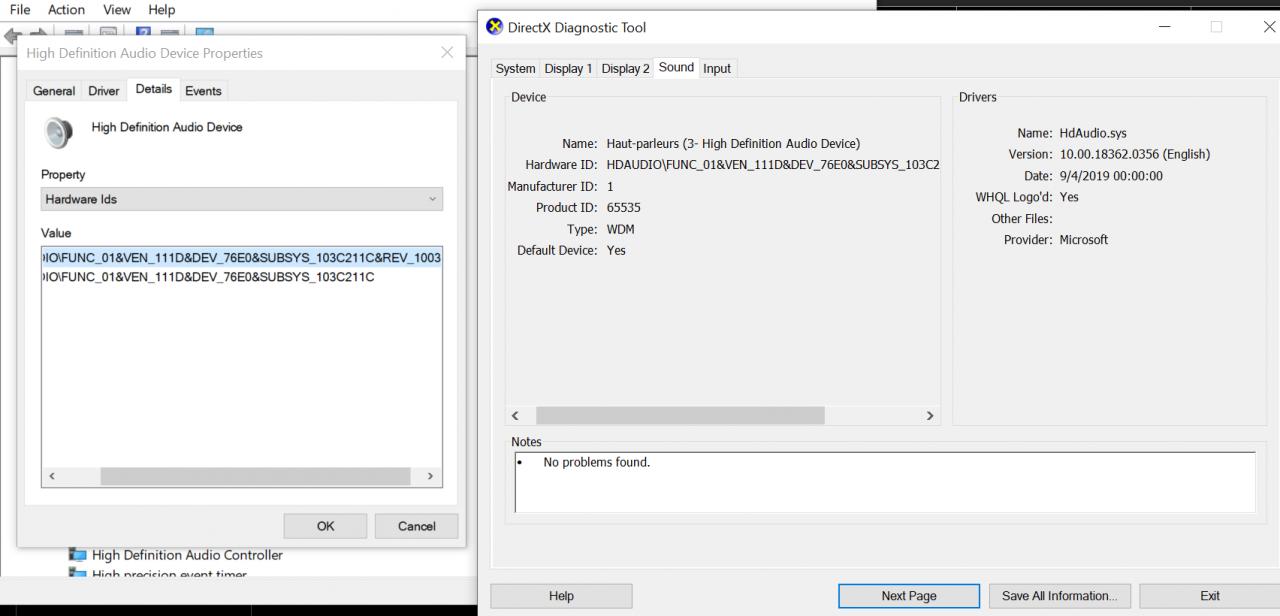Click the driver date 9/4/2019 value

point(1111,176)
